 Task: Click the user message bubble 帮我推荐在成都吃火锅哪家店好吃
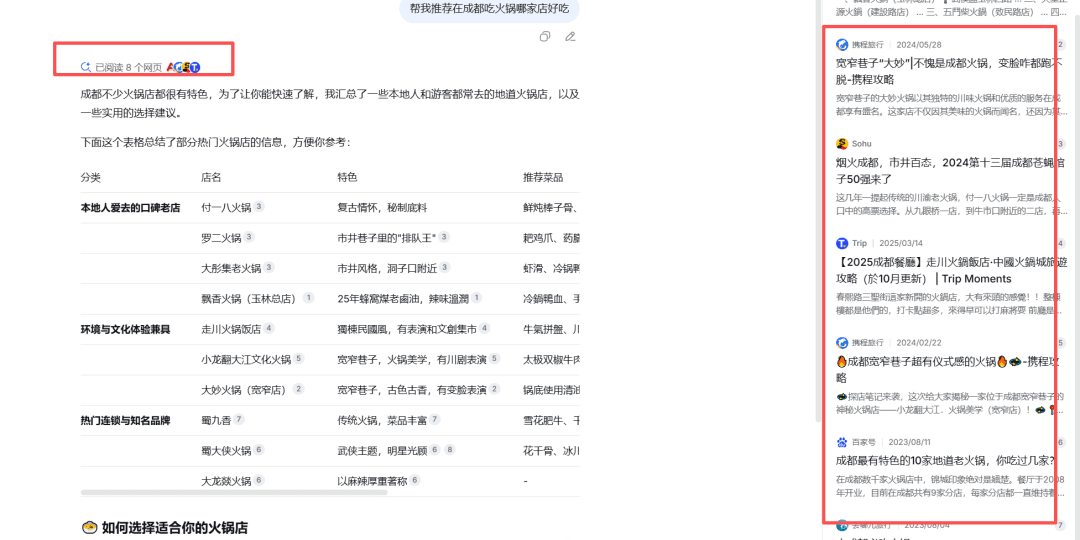point(489,9)
